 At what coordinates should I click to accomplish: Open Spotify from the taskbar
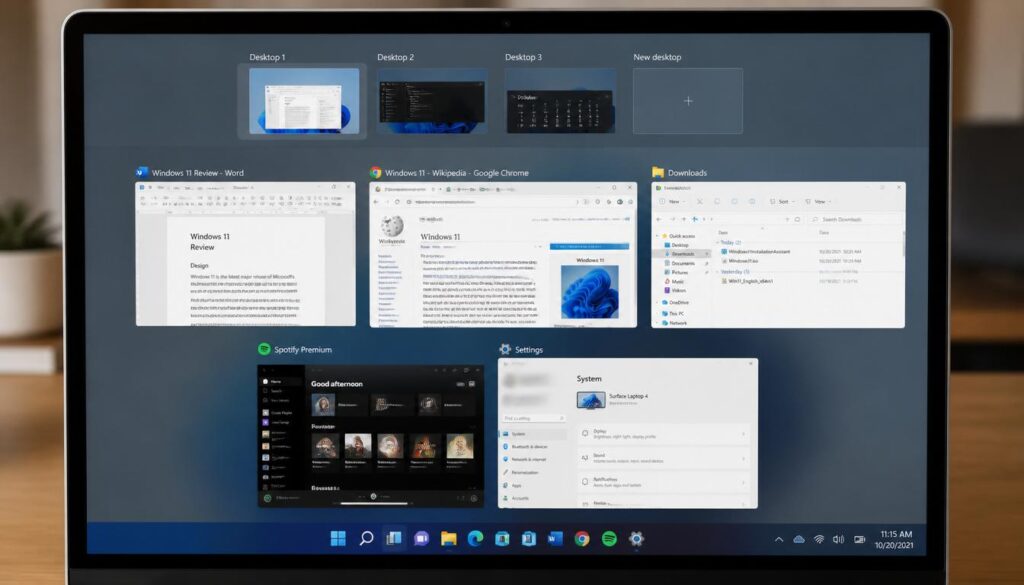[x=609, y=539]
